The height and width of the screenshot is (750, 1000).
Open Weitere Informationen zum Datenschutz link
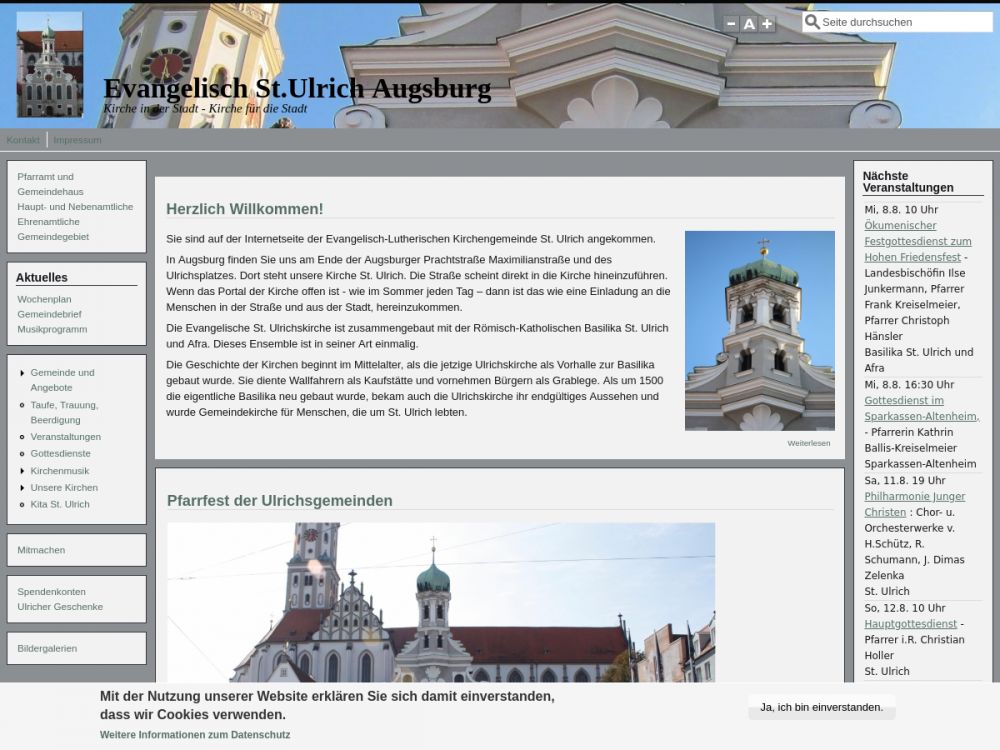[x=195, y=735]
